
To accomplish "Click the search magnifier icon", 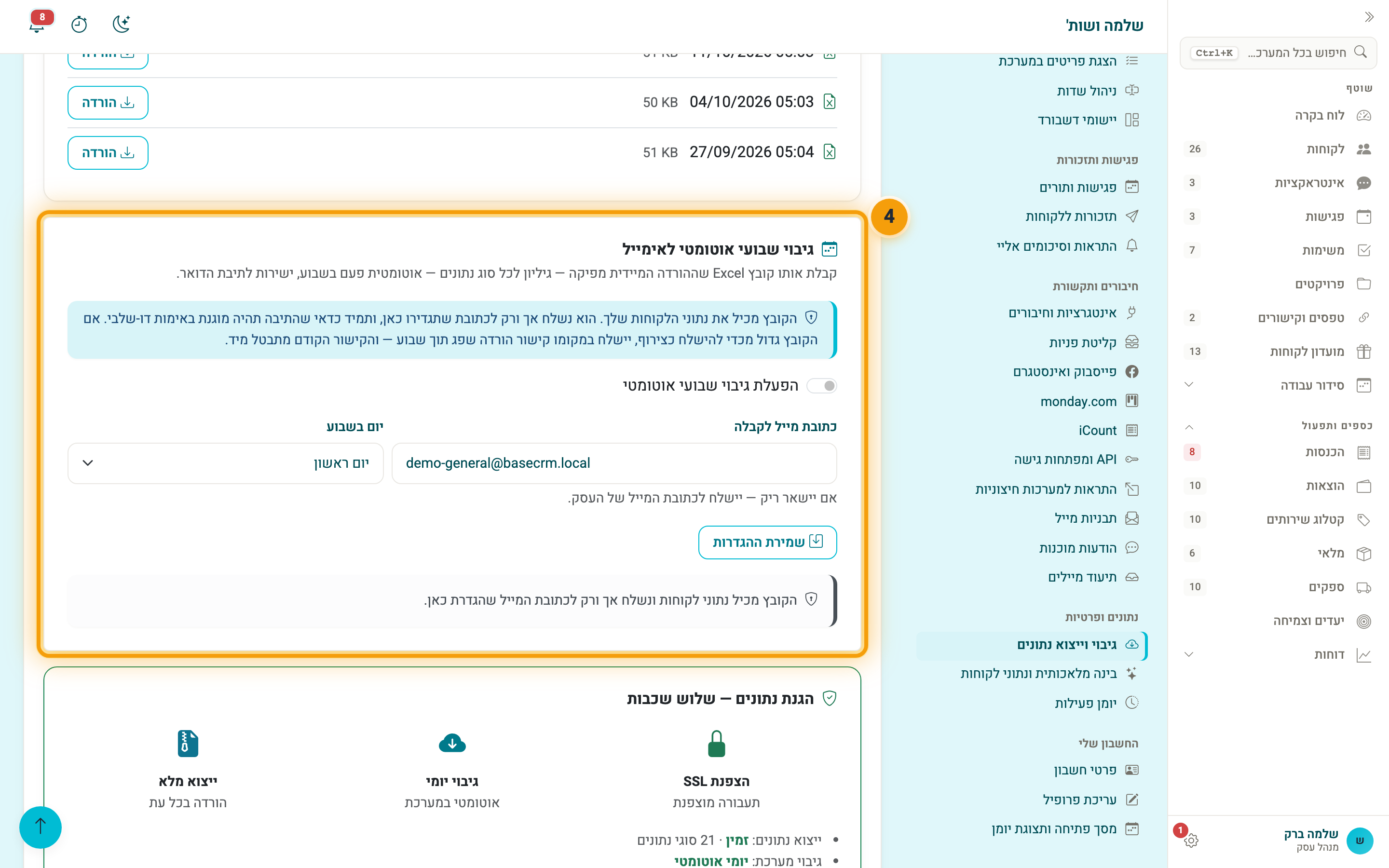I will tap(1360, 52).
